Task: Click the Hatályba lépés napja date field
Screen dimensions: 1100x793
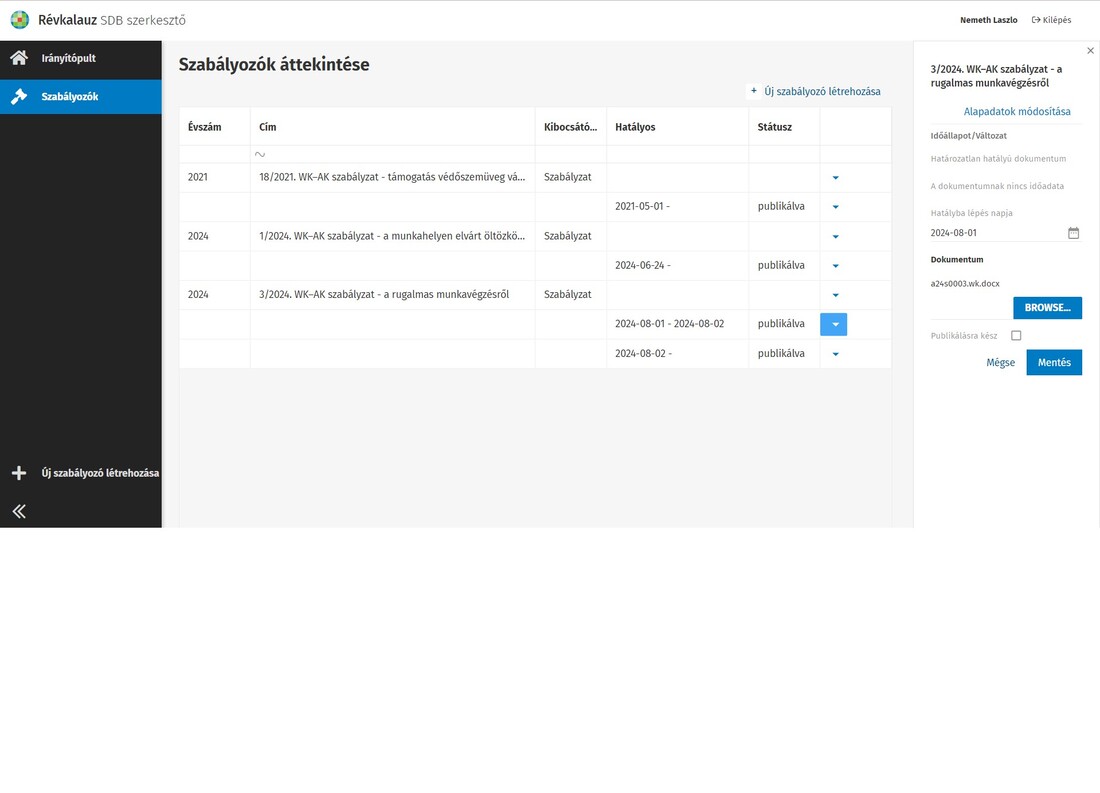Action: tap(995, 233)
